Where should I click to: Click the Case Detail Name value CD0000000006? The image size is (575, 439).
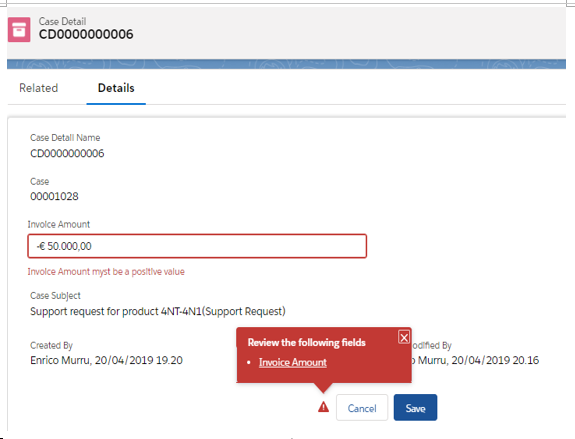67,153
